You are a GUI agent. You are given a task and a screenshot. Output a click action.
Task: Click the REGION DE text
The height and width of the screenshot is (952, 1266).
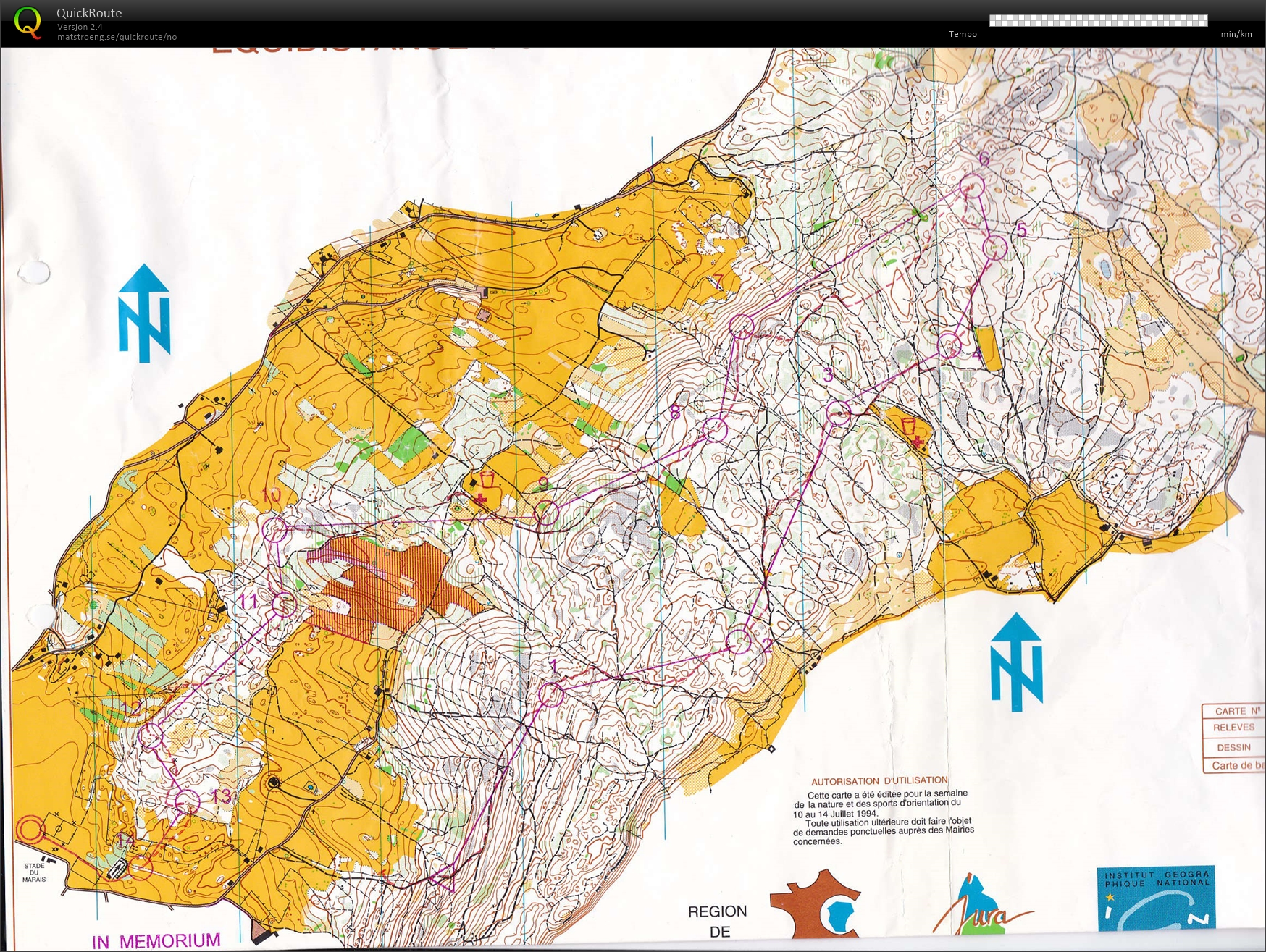(717, 921)
